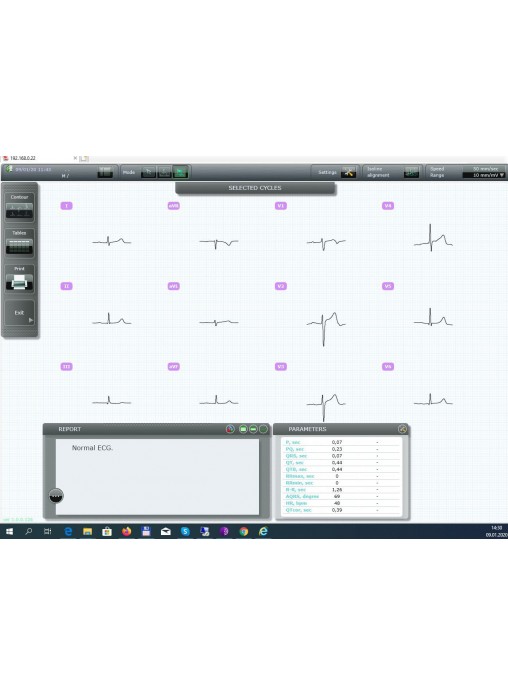508x696 pixels.
Task: Toggle the highlighted green Mode button
Action: click(180, 172)
